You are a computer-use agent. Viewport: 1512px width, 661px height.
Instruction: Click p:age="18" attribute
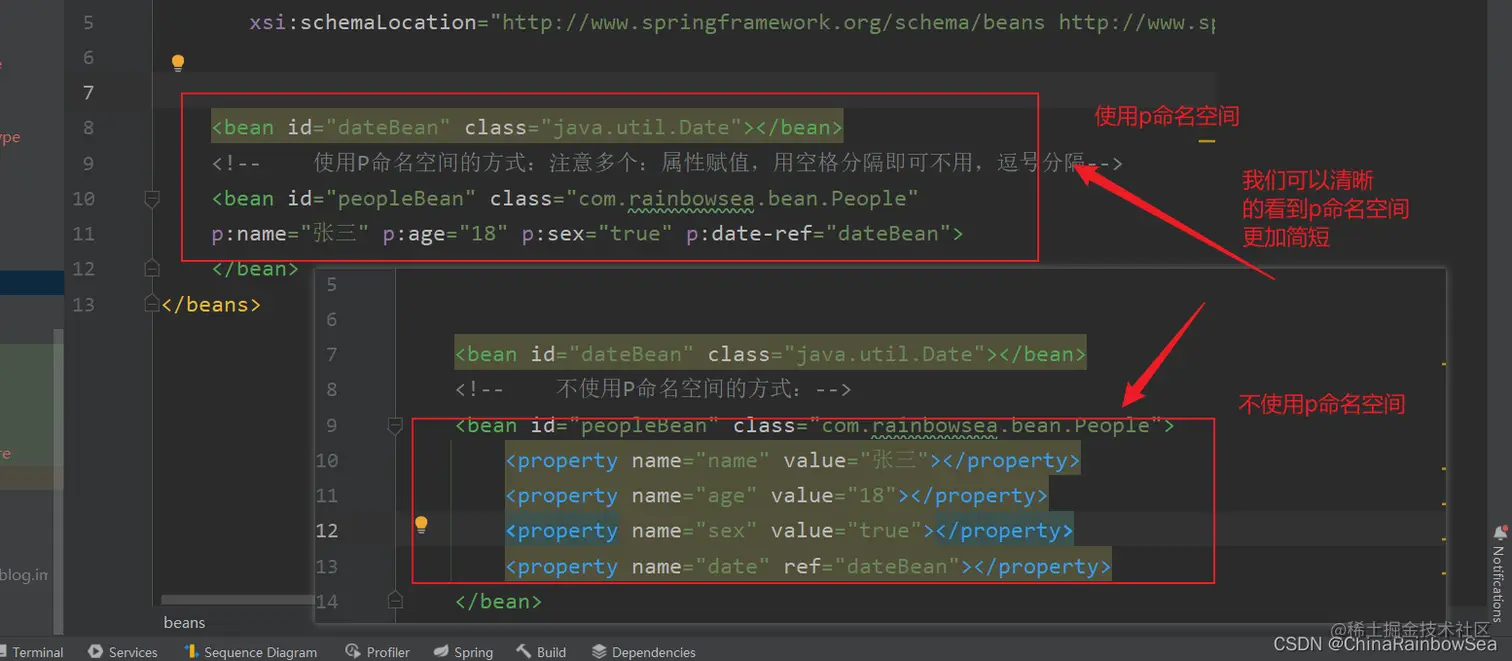(x=446, y=234)
